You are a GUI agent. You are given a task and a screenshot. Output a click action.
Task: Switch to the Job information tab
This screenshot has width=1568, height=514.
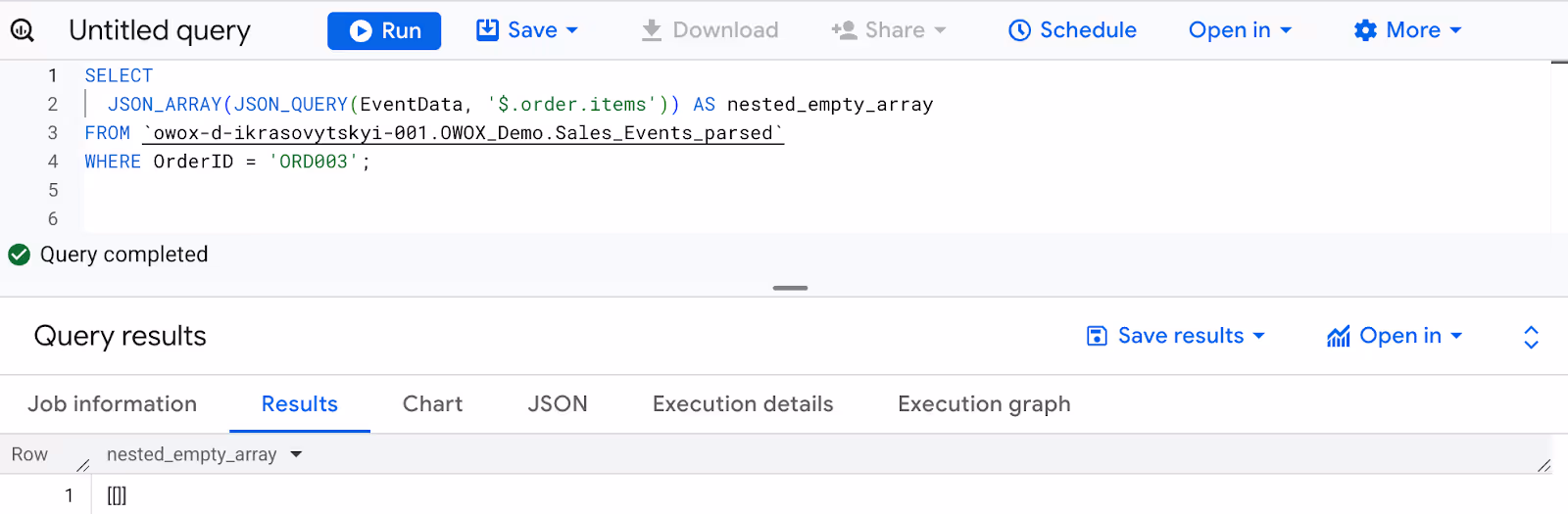(113, 404)
